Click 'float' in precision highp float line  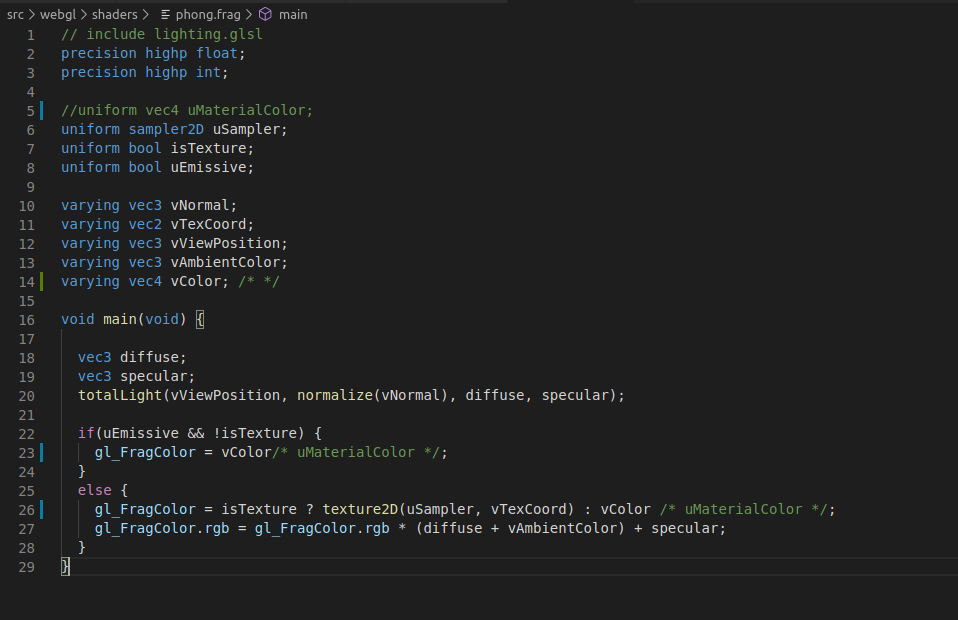tap(216, 53)
